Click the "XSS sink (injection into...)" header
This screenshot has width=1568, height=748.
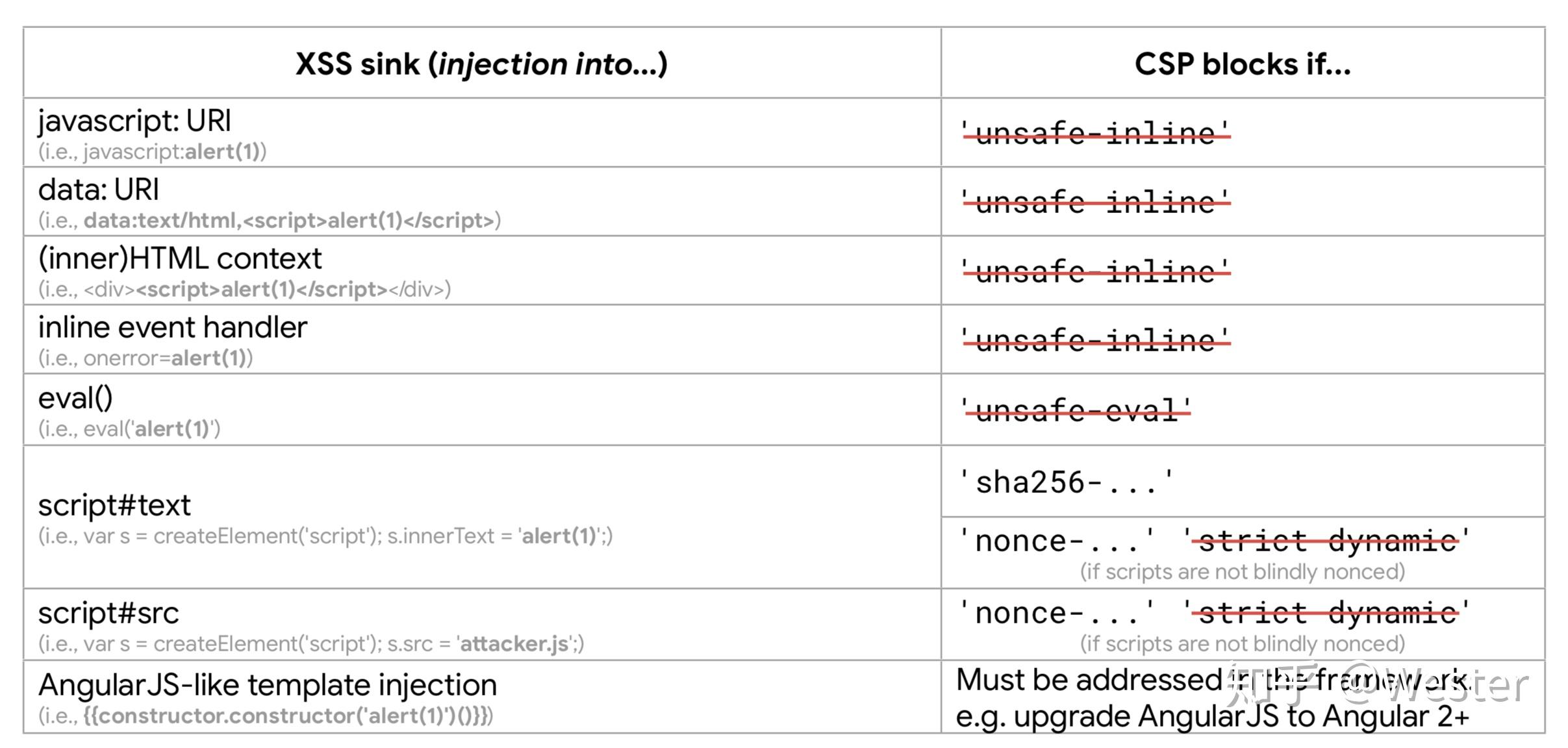click(x=481, y=64)
